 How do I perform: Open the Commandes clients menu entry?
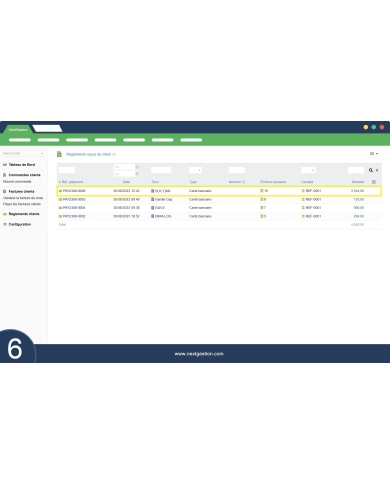click(24, 175)
